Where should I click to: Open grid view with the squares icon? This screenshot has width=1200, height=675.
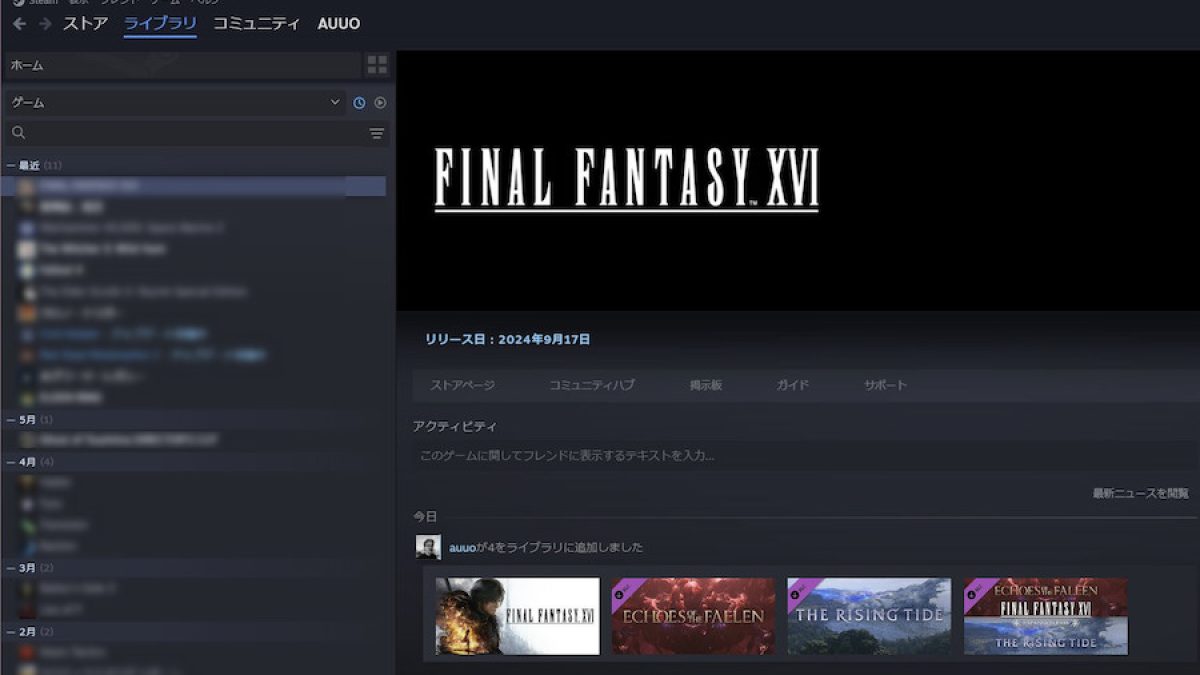(377, 65)
